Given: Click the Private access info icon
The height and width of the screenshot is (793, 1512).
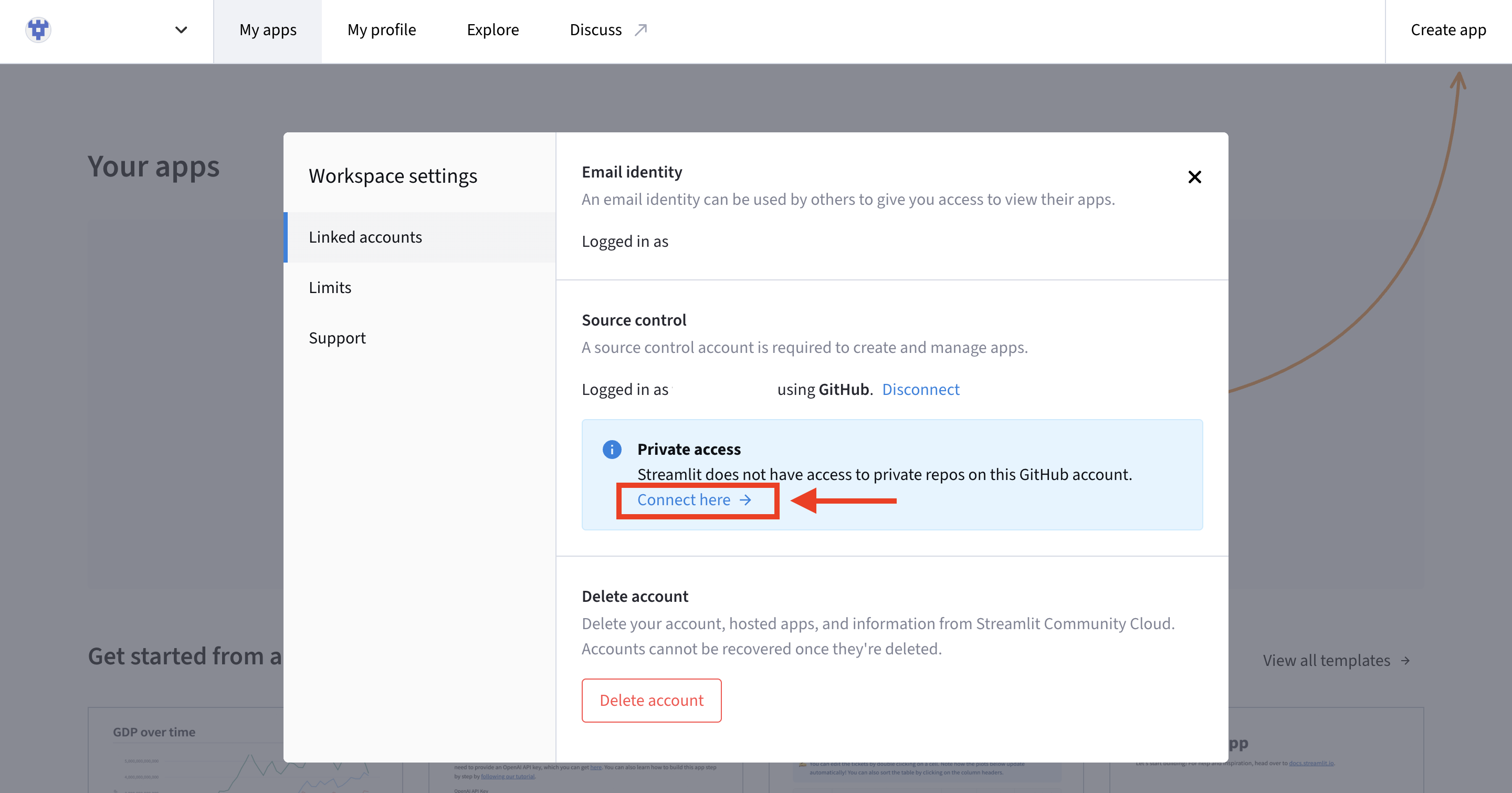Looking at the screenshot, I should click(612, 450).
